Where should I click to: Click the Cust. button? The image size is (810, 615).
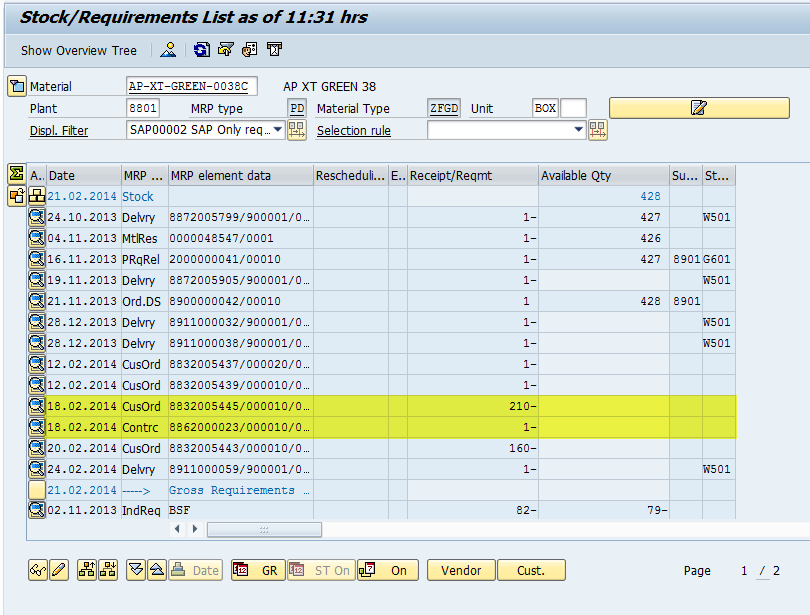point(531,570)
